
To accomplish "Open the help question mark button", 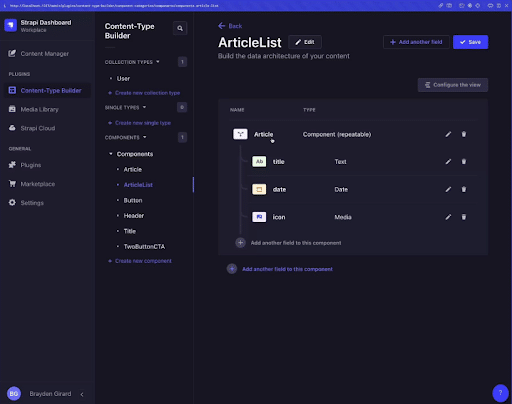I will 500,393.
